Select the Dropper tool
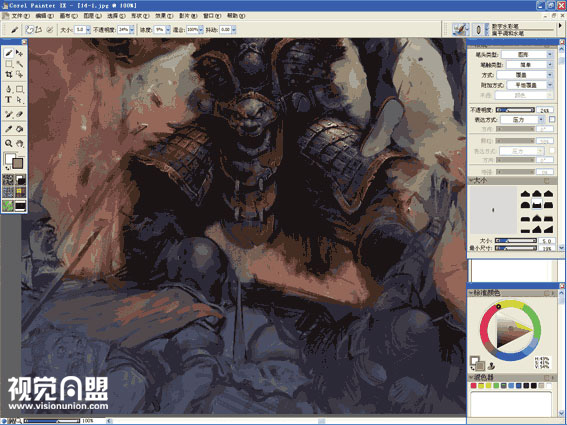 pyautogui.click(x=9, y=129)
